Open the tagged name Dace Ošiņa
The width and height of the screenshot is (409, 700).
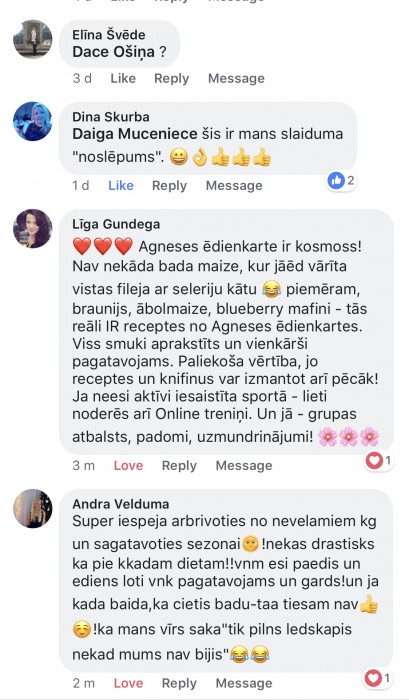tap(113, 52)
